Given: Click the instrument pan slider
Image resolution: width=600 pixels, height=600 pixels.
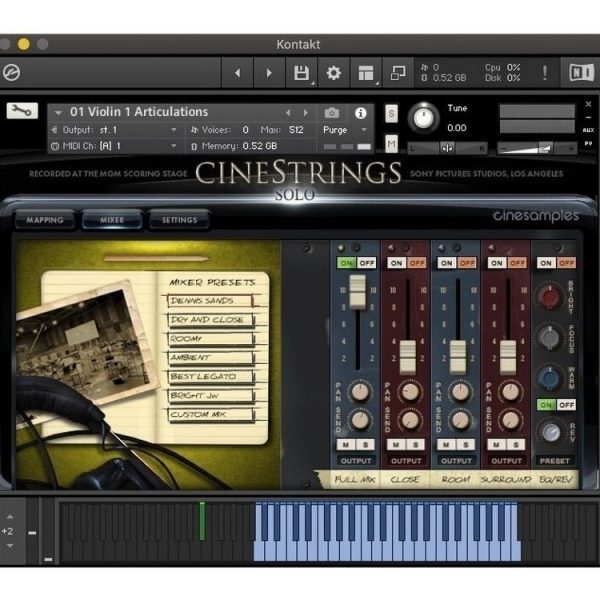Looking at the screenshot, I should [x=447, y=148].
